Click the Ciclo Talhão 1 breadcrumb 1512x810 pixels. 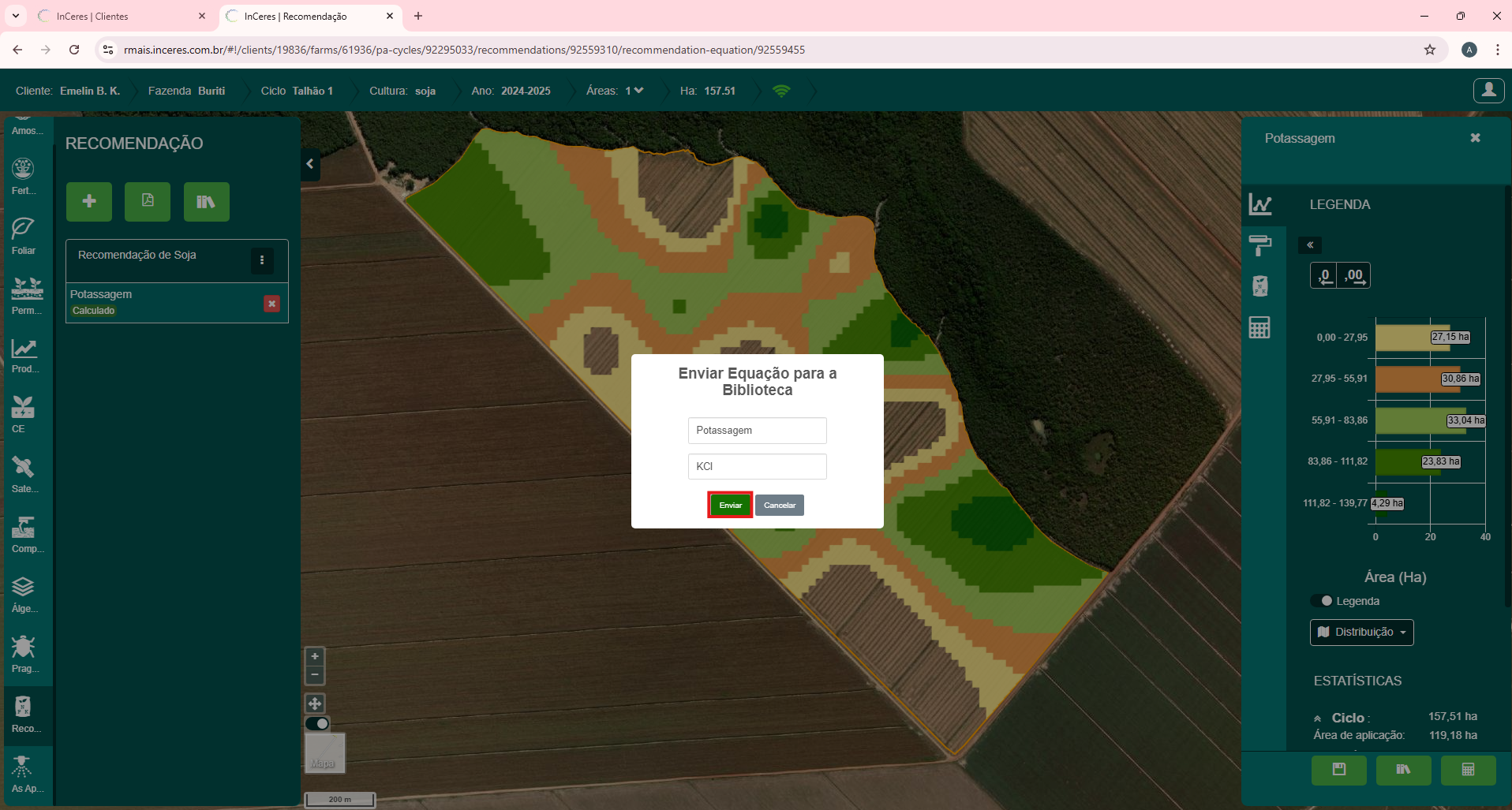pyautogui.click(x=297, y=91)
